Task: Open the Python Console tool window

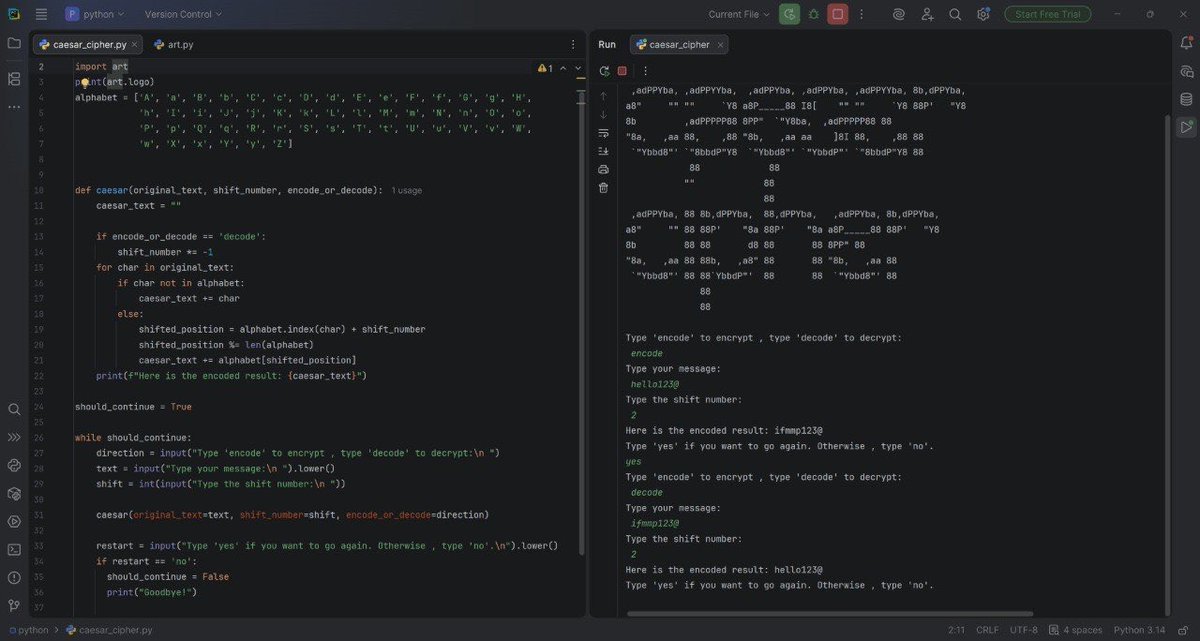Action: pyautogui.click(x=14, y=465)
